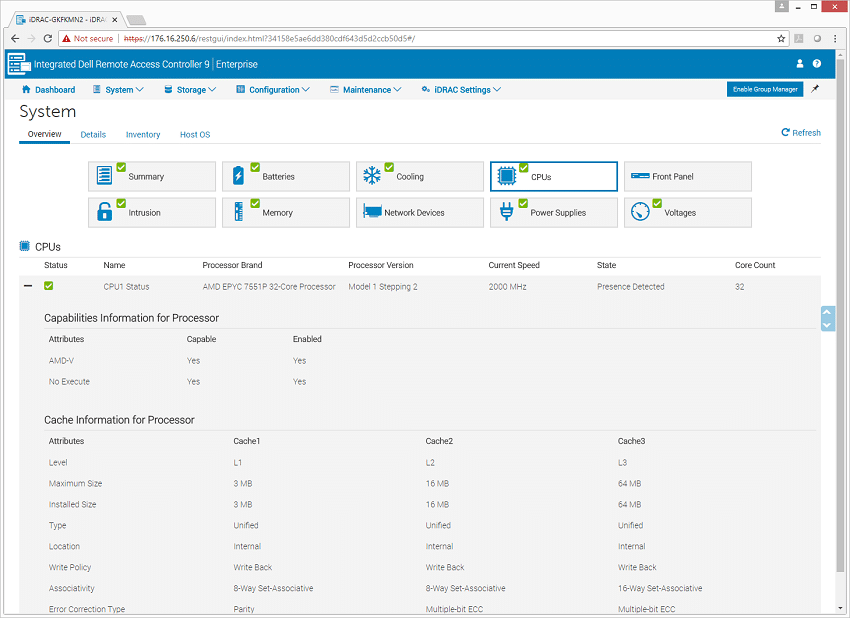Click the Dashboard home icon
The width and height of the screenshot is (850, 618).
coord(26,89)
